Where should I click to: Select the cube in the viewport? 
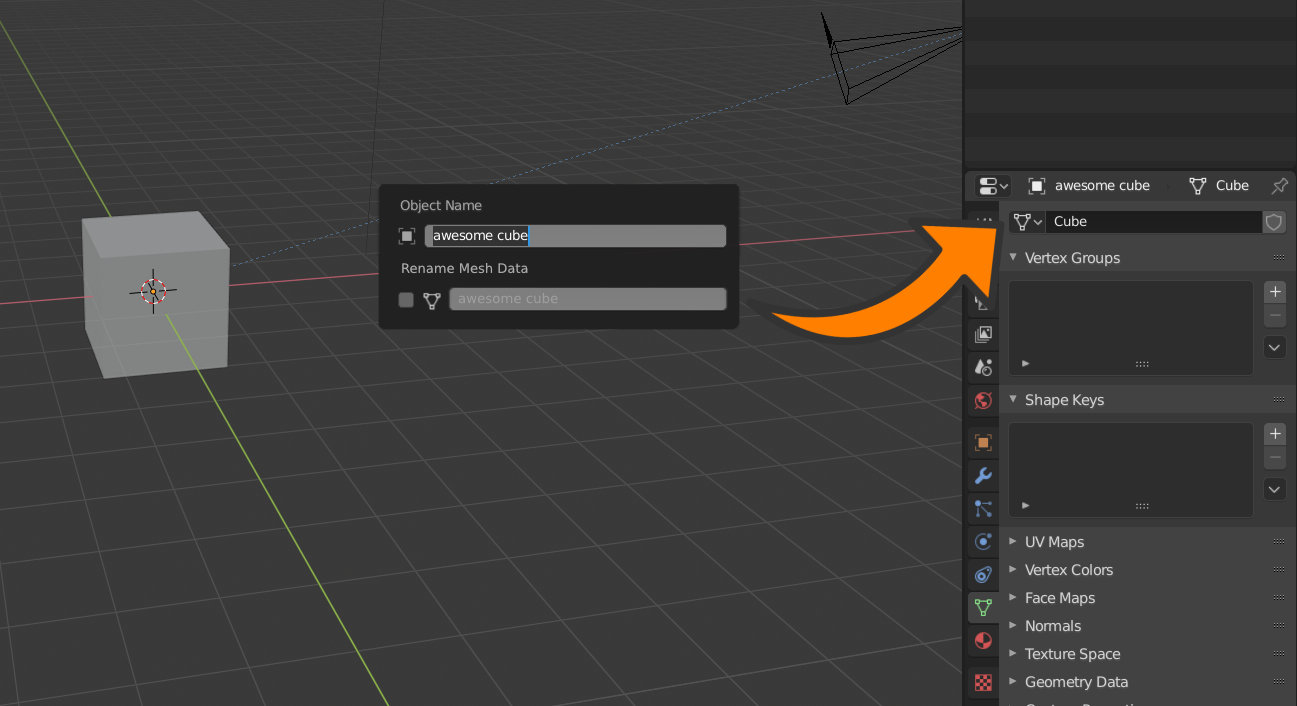[x=156, y=295]
